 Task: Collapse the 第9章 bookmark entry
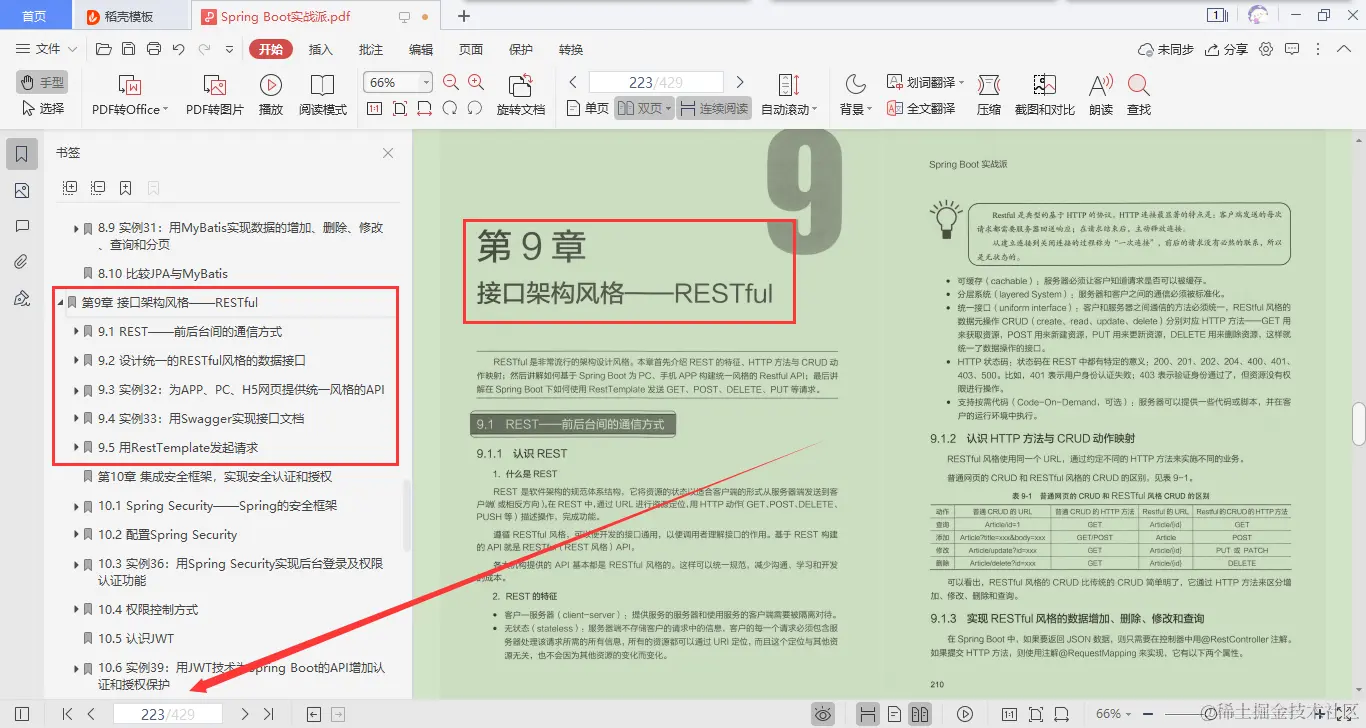point(61,302)
